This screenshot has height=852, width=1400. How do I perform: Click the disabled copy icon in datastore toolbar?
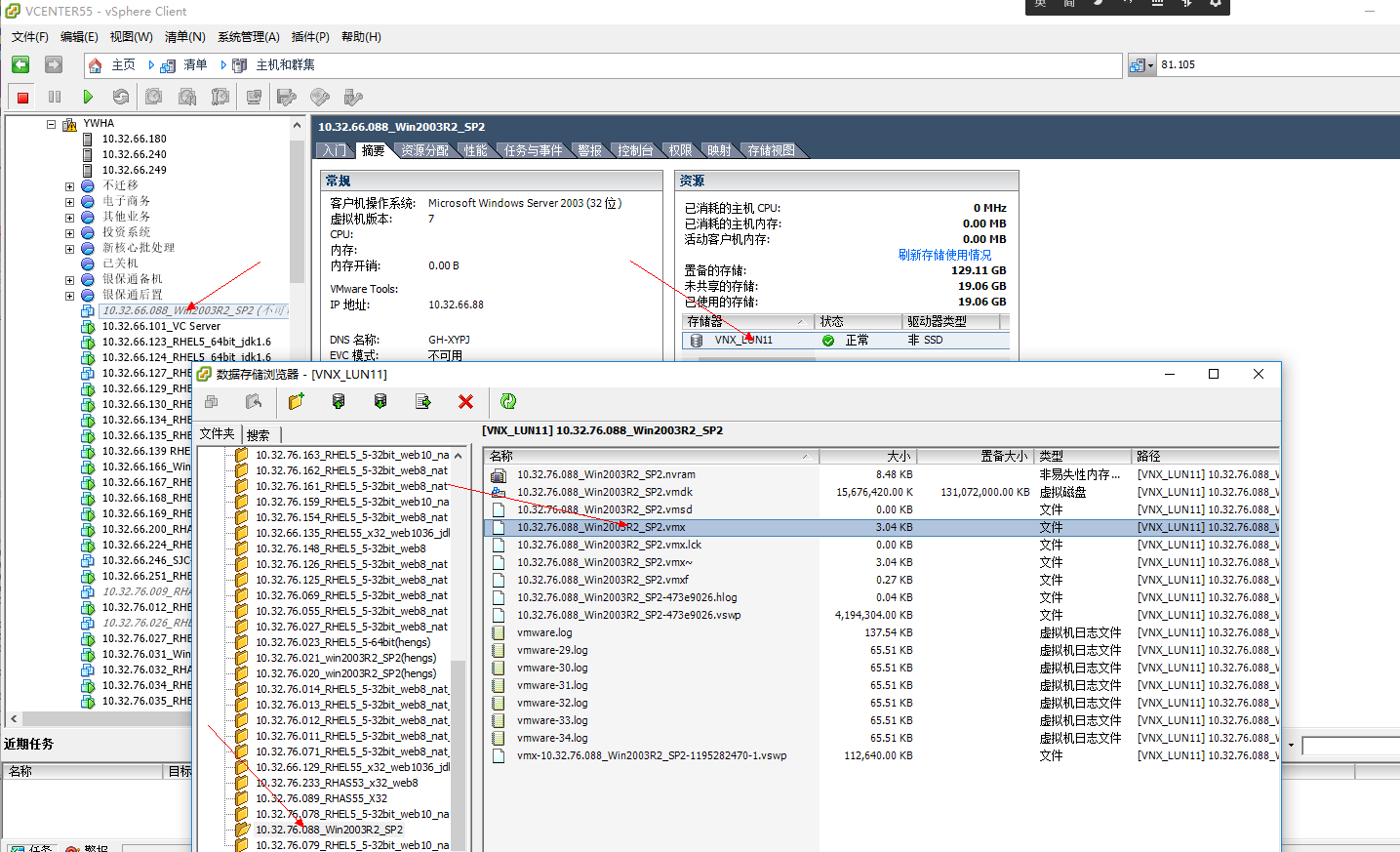[212, 401]
